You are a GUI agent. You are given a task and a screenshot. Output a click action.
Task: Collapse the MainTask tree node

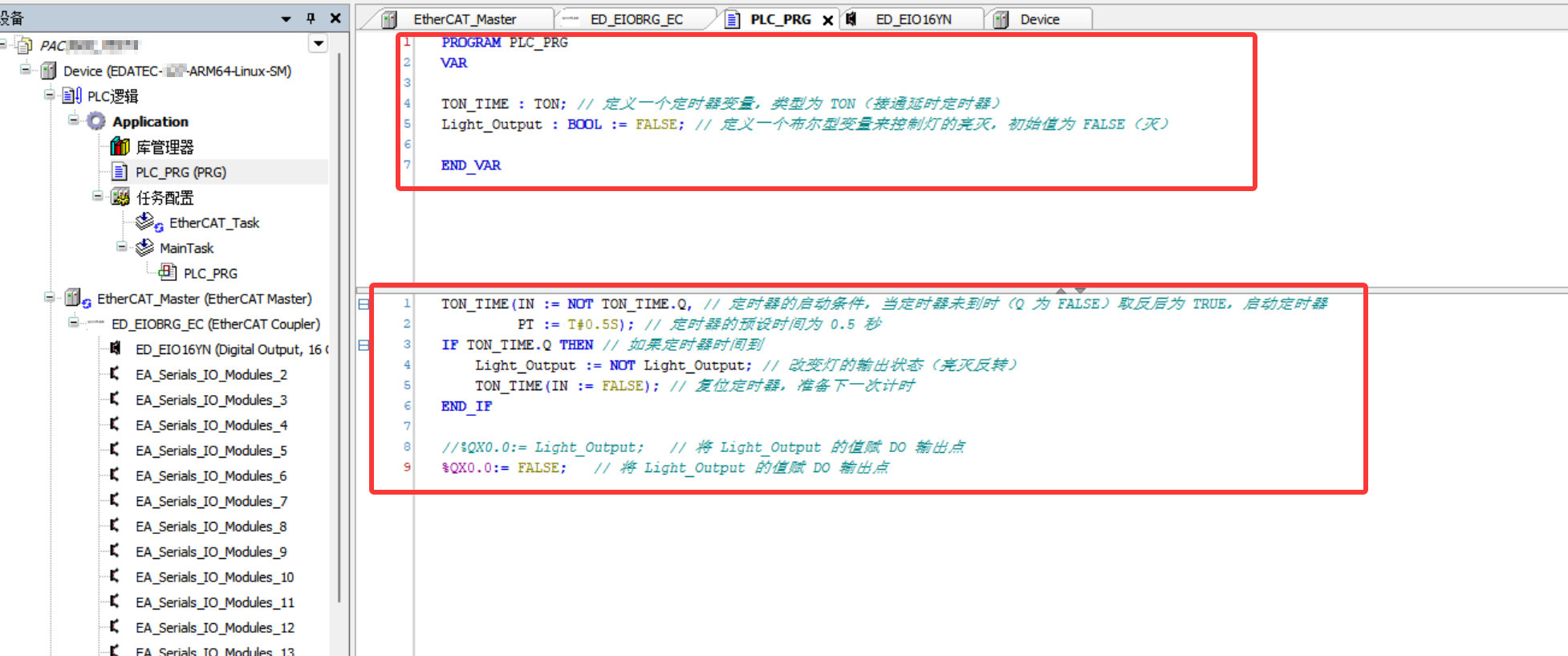click(x=122, y=247)
